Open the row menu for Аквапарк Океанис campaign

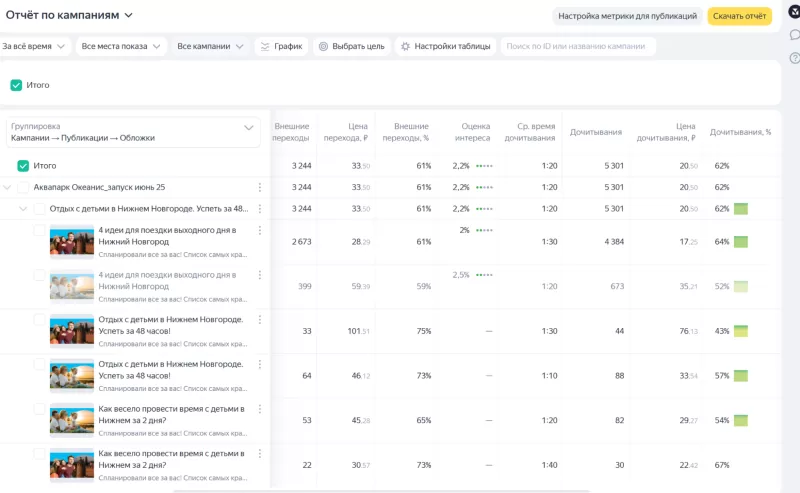coord(260,187)
